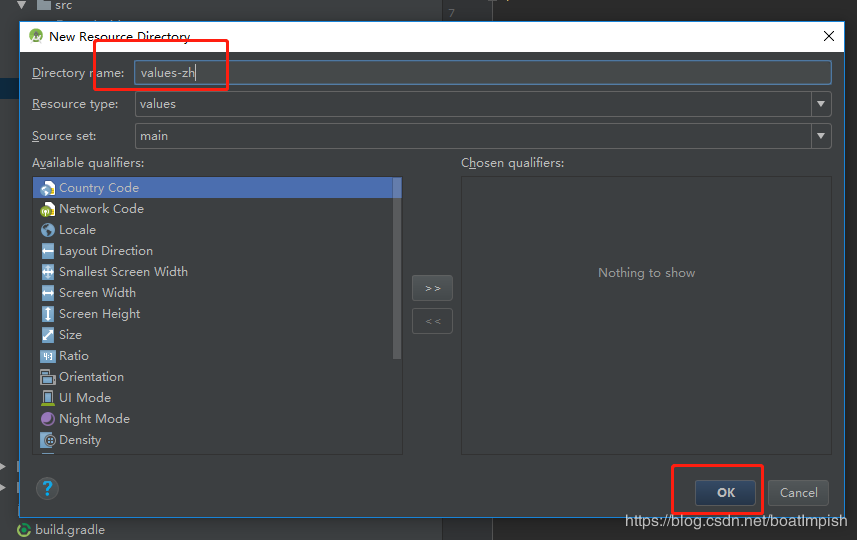The width and height of the screenshot is (857, 540).
Task: Collapse the src folder tree arrow
Action: tap(22, 5)
